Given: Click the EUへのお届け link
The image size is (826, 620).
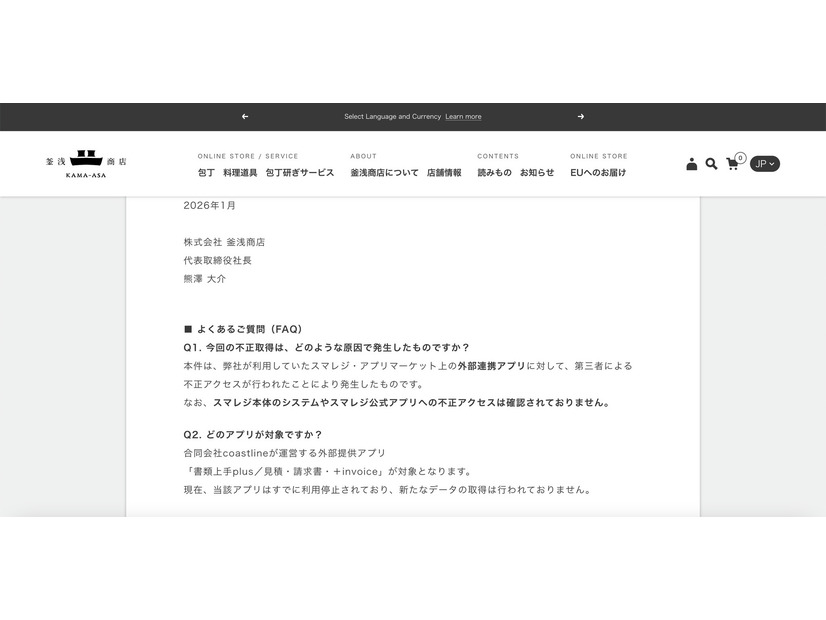Looking at the screenshot, I should tap(599, 171).
